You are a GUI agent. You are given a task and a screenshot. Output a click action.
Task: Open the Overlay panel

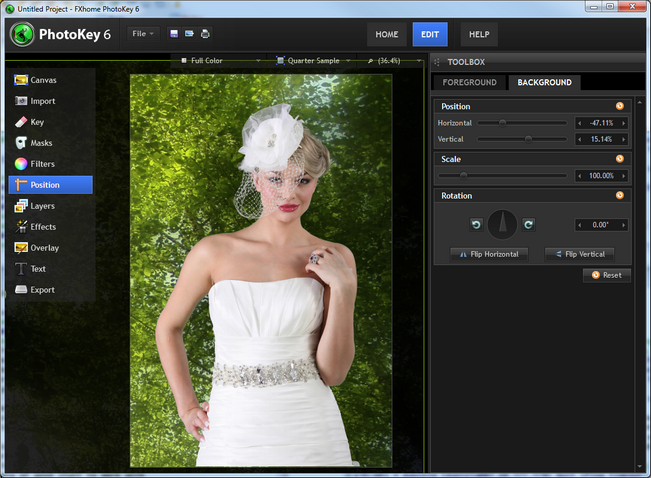[51, 248]
